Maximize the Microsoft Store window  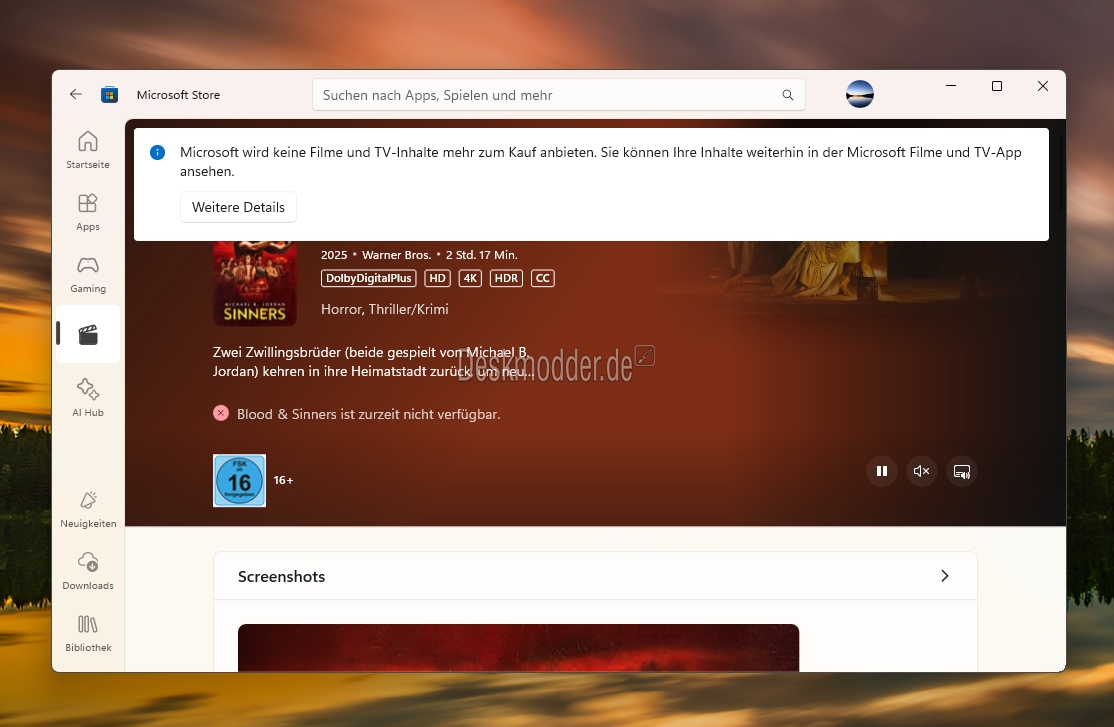tap(997, 86)
